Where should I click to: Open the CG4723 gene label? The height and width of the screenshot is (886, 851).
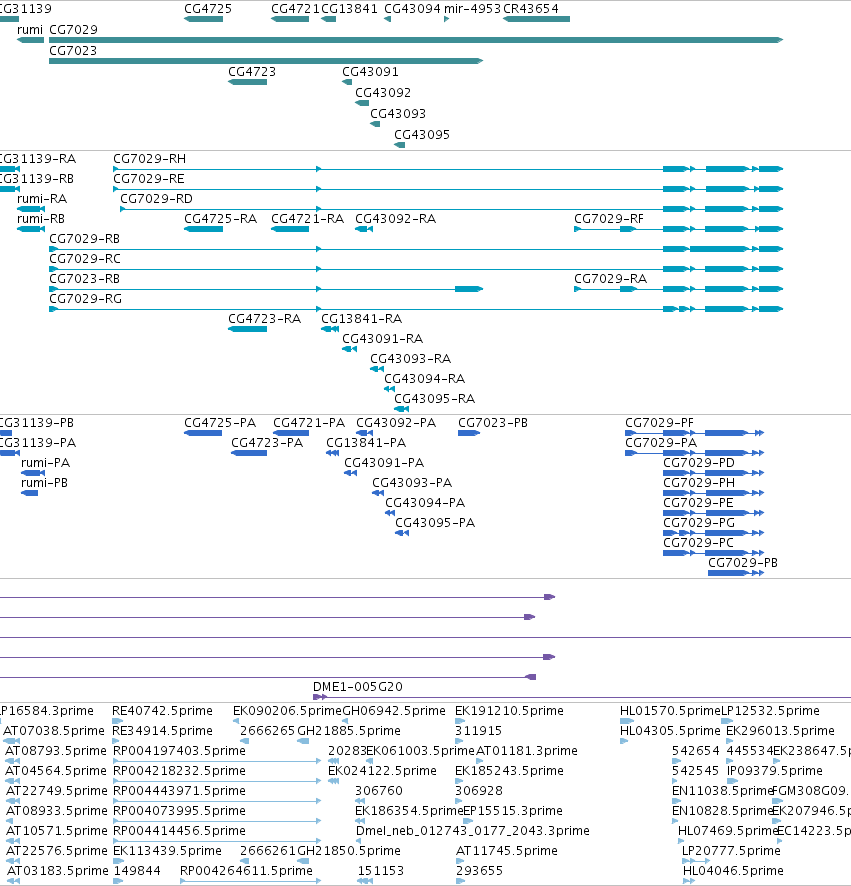tap(252, 72)
